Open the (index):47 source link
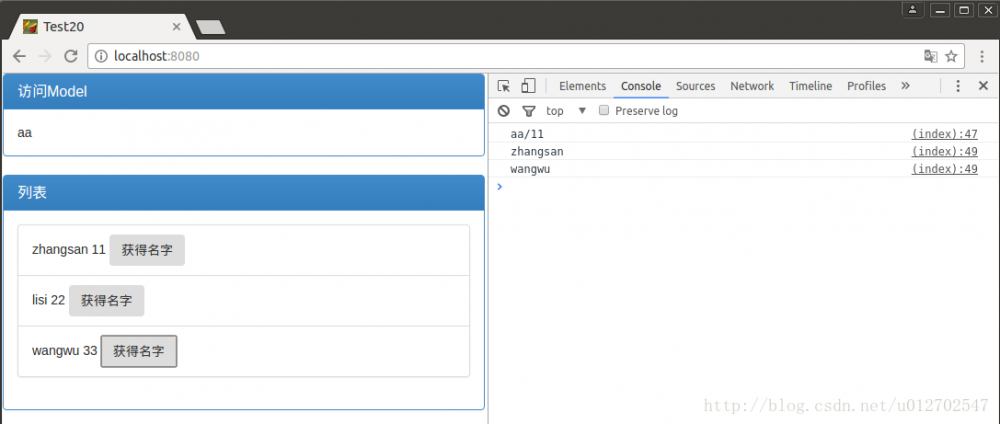 click(x=945, y=134)
